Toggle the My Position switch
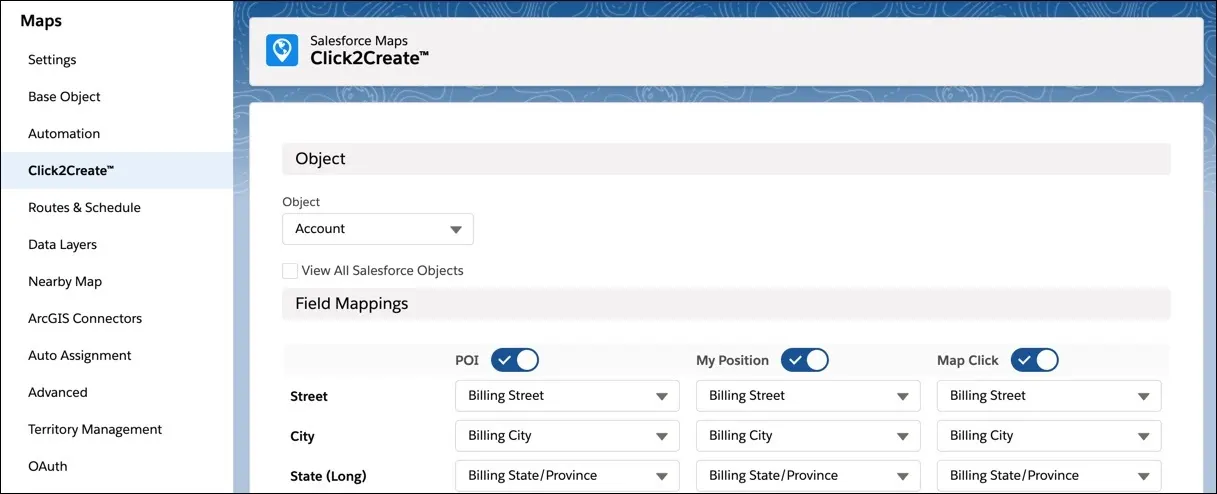Screen dimensions: 1217x494 [805, 360]
